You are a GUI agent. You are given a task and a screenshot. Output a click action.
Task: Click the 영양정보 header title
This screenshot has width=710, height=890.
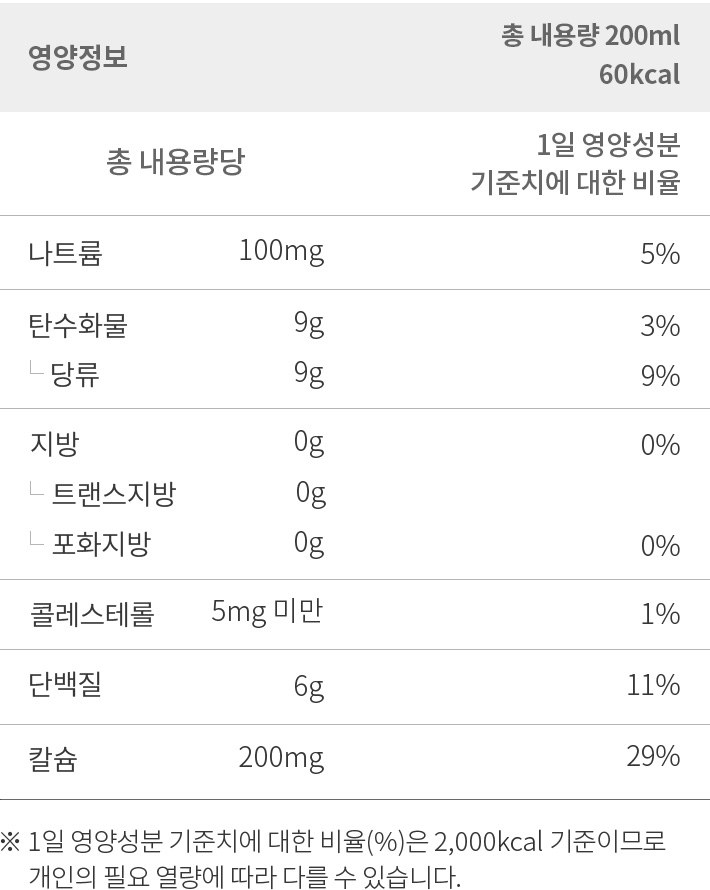[x=78, y=57]
